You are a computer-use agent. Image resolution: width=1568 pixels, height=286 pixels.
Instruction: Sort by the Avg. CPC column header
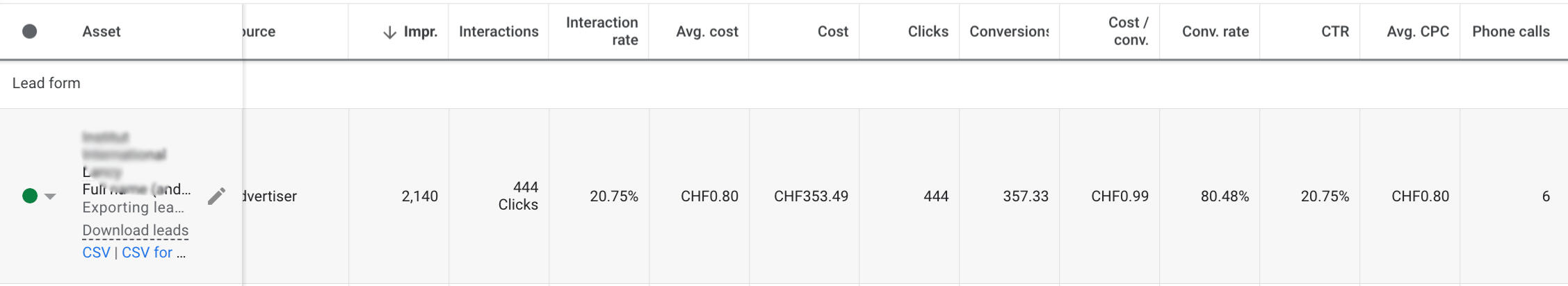click(1417, 32)
